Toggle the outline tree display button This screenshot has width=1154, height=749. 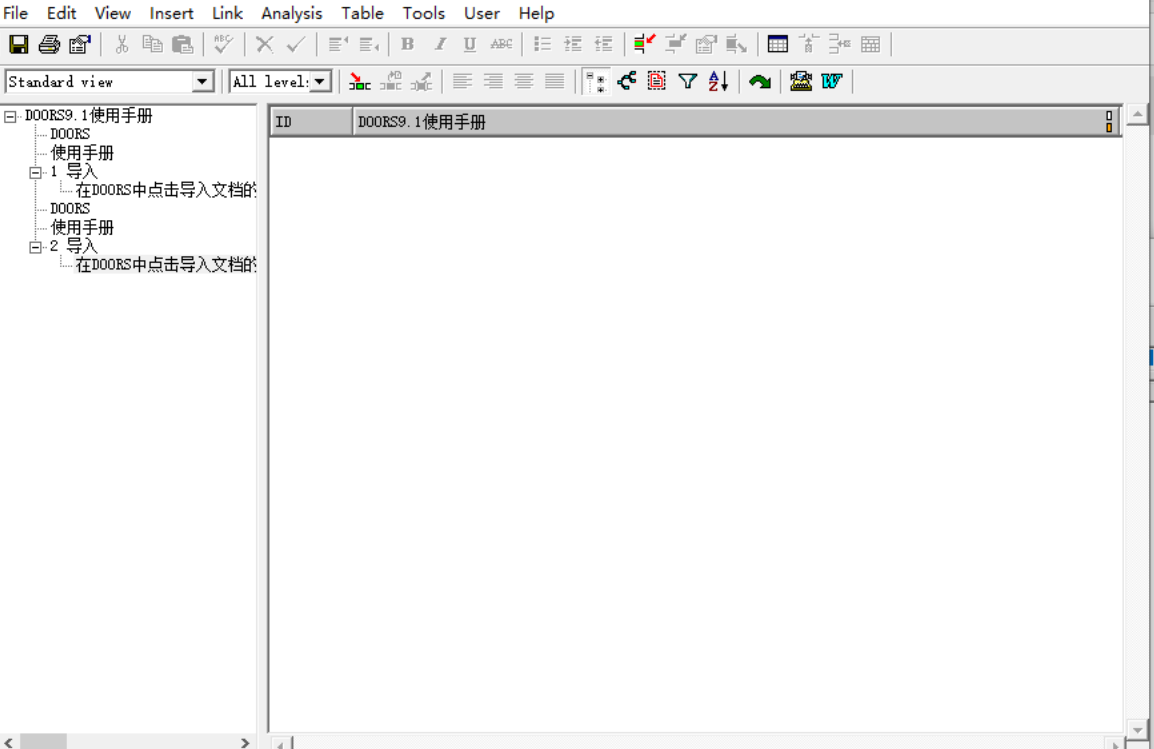(596, 82)
